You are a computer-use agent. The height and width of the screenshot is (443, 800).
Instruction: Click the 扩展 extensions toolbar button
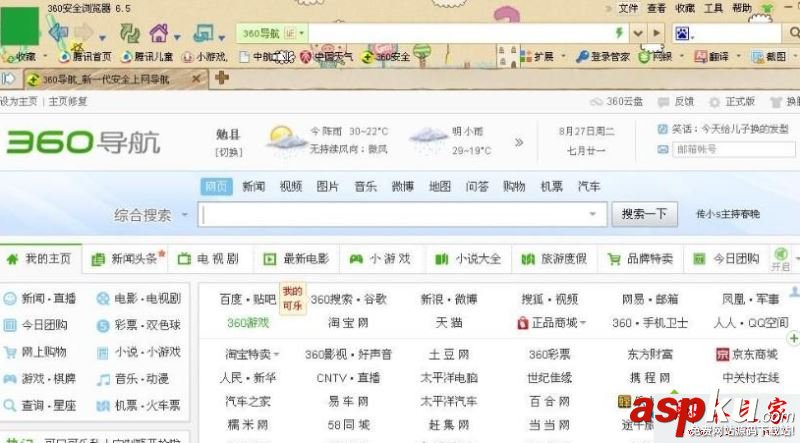[537, 57]
